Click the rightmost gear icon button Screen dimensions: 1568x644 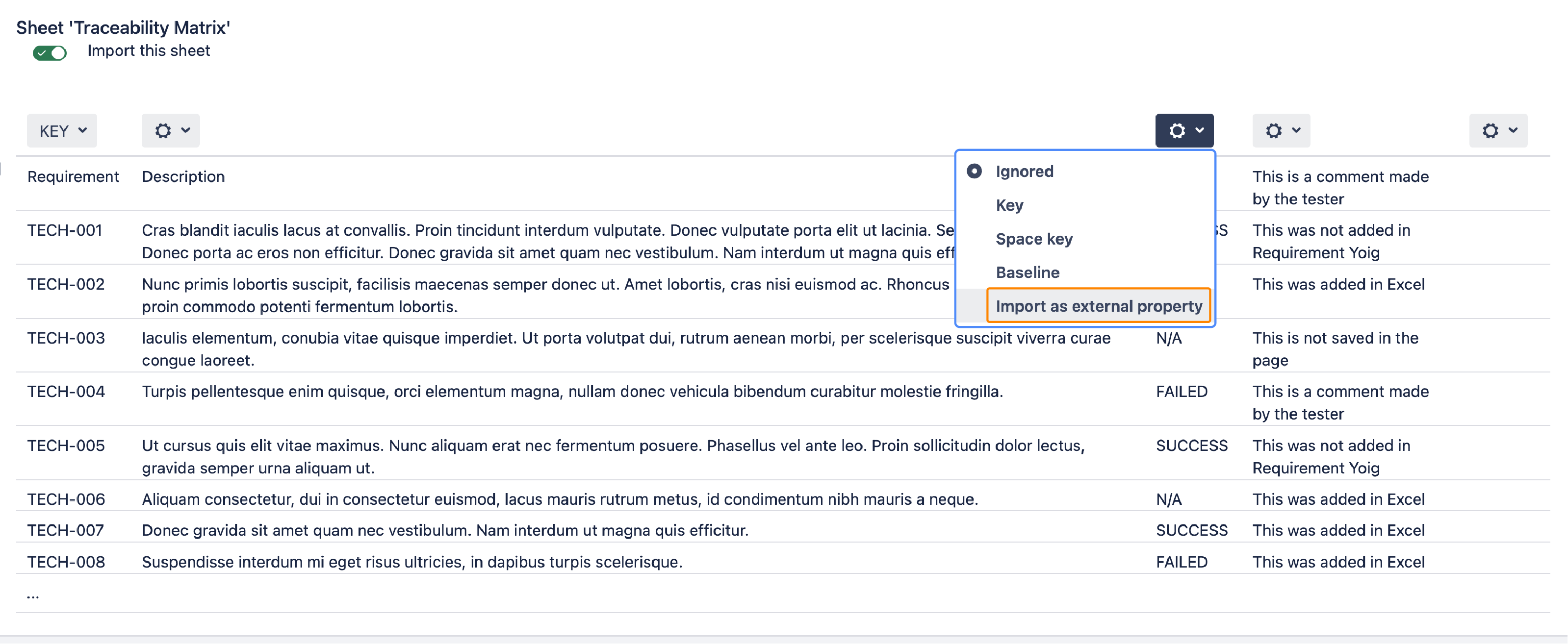click(1490, 131)
